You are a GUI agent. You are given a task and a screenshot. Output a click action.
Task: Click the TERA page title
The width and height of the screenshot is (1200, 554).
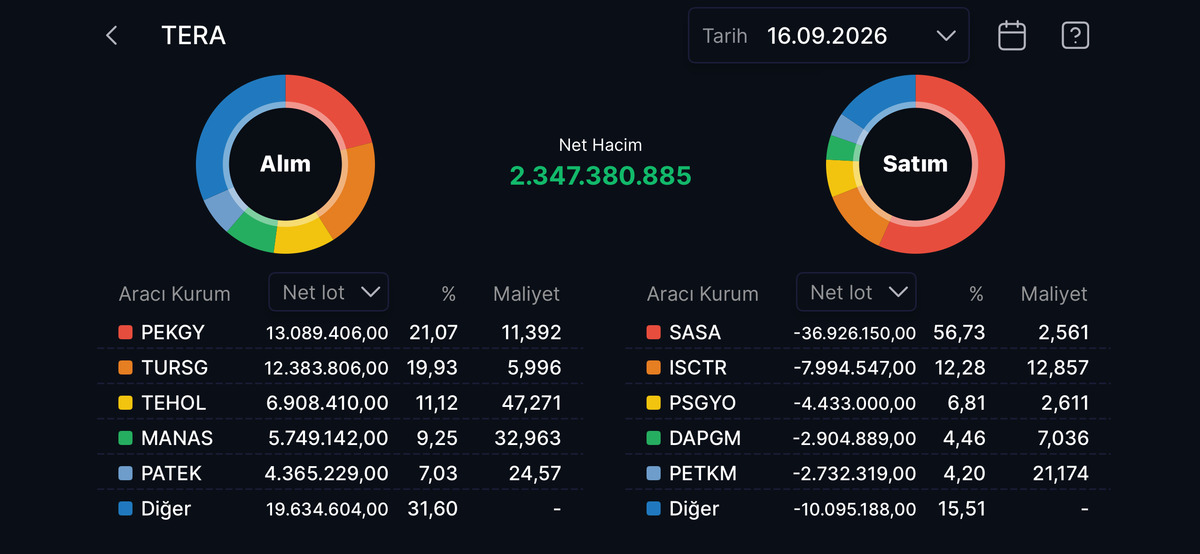[193, 36]
